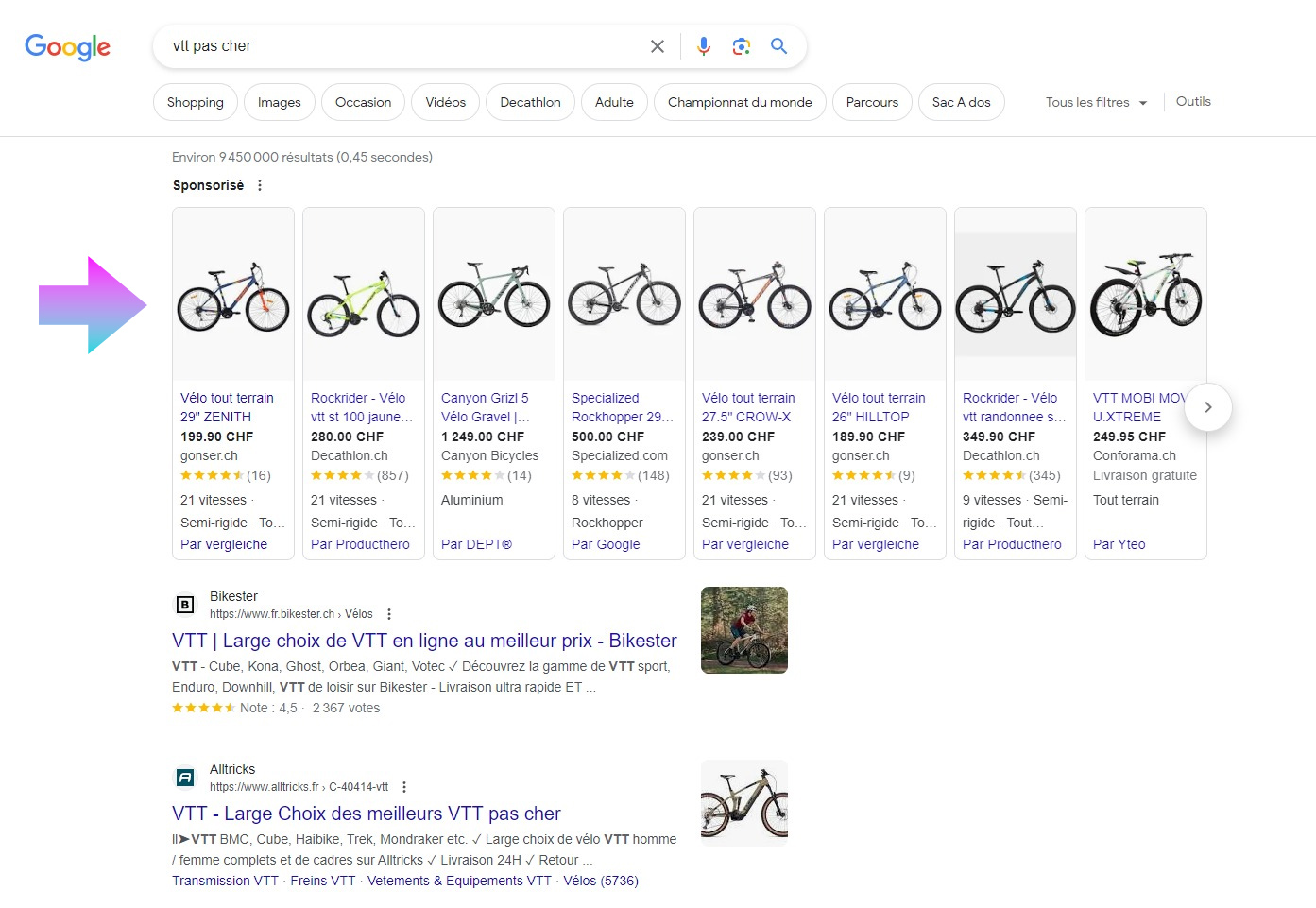Open 'Vetements & Equipements VTT' sitelink

459,881
